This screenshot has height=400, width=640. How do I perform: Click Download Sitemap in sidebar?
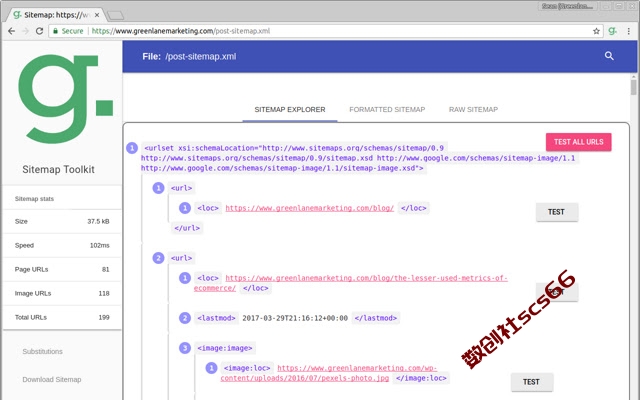pos(52,380)
